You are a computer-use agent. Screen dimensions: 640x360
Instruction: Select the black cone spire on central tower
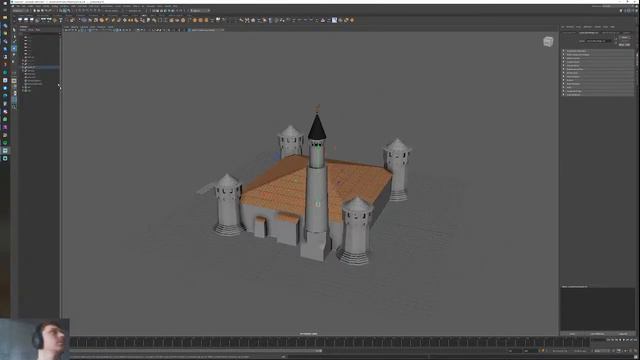pyautogui.click(x=317, y=127)
